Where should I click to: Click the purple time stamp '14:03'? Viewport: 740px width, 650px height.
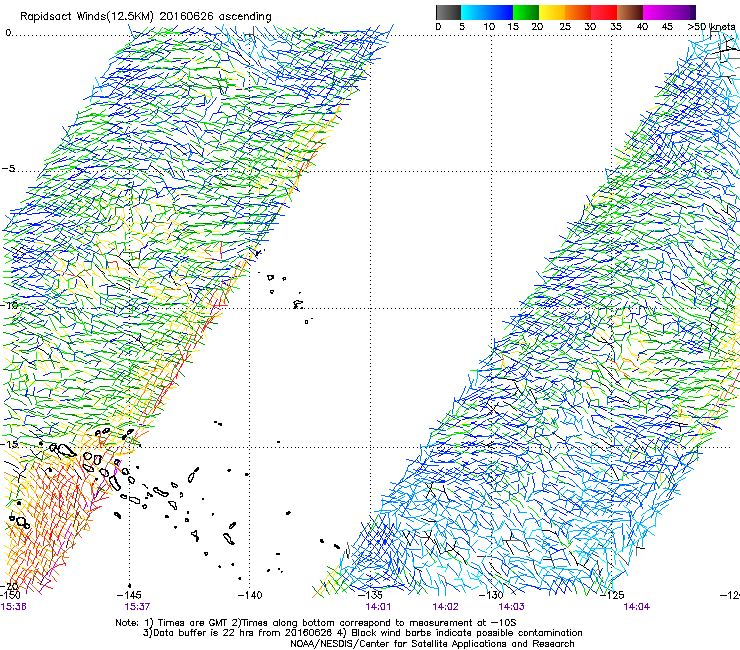[x=511, y=607]
